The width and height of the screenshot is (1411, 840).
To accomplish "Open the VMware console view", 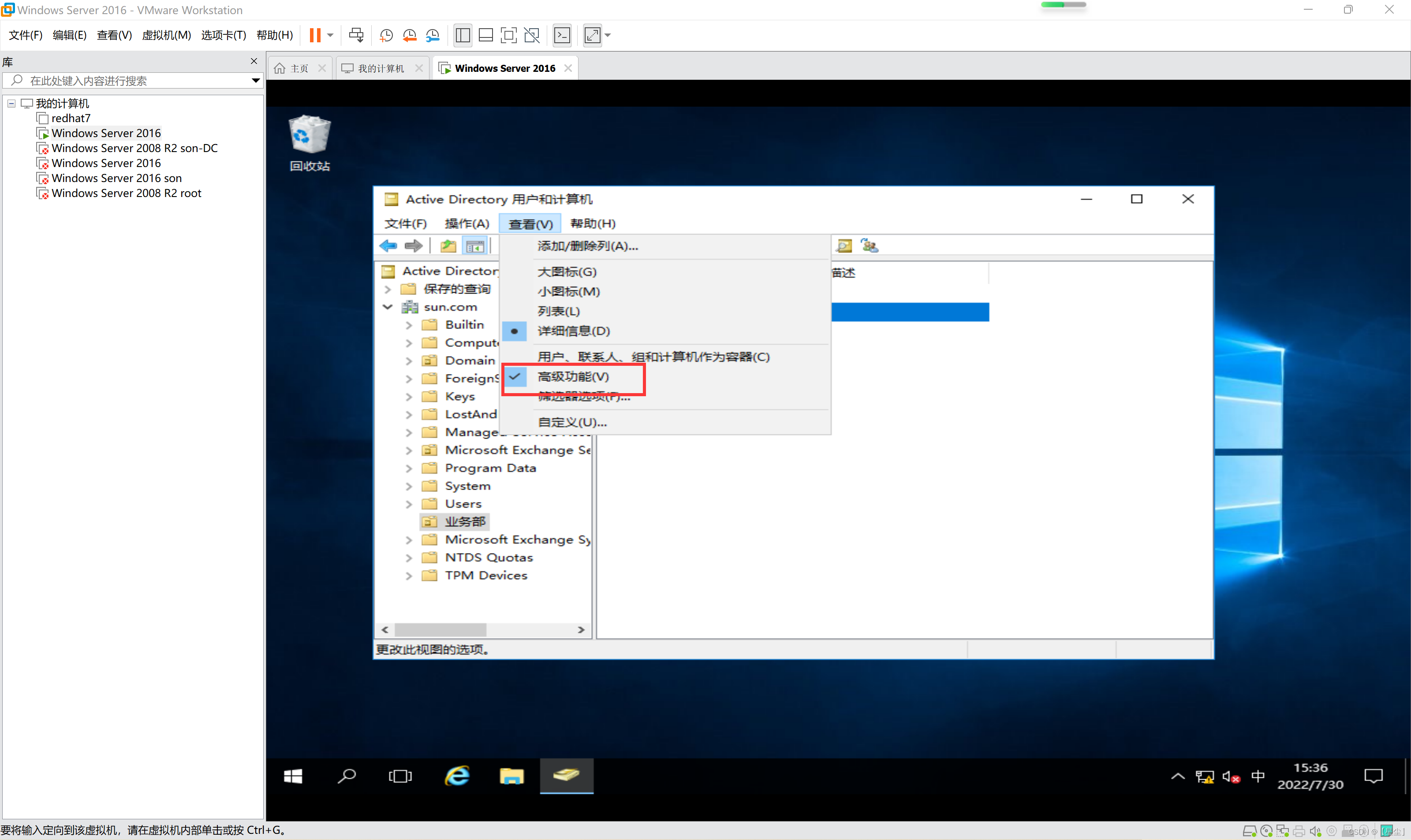I will coord(562,35).
